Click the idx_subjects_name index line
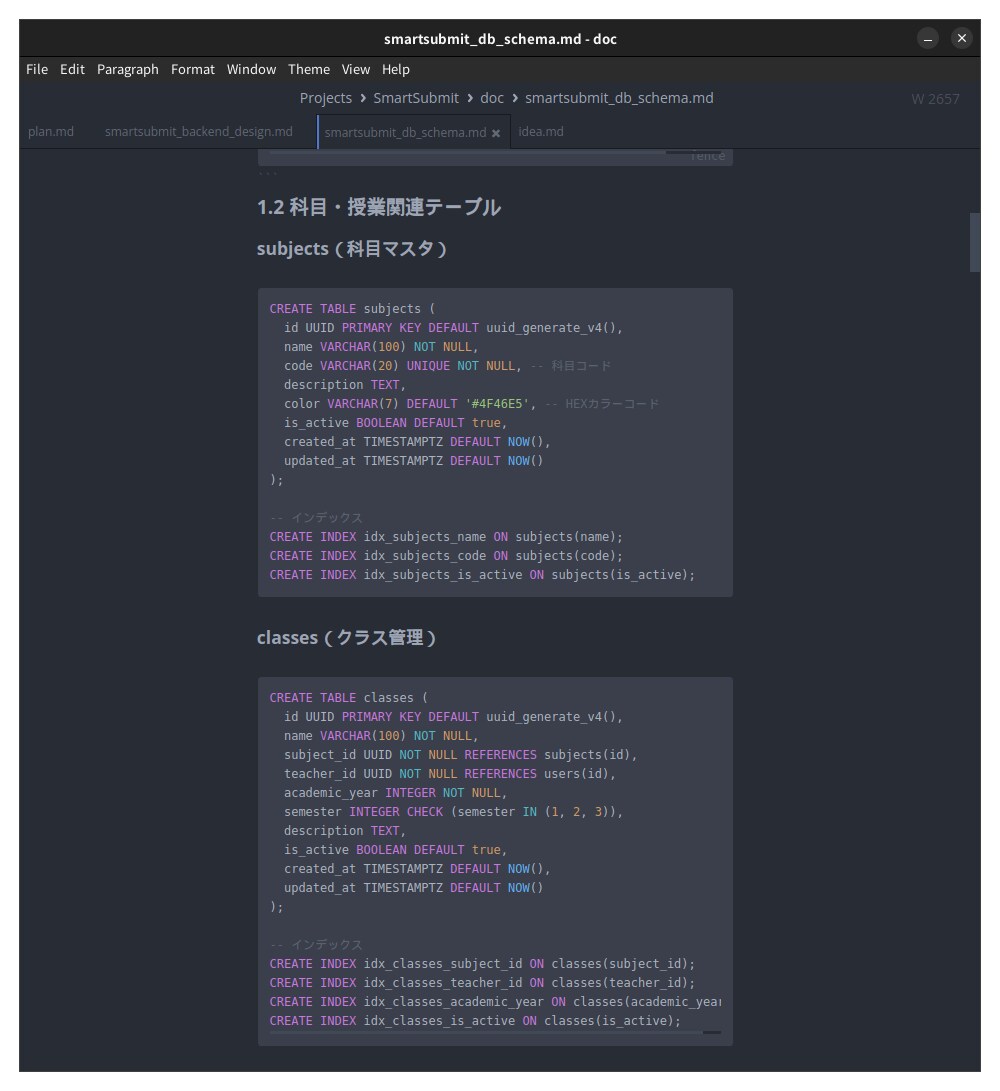This screenshot has height=1091, width=1000. tap(446, 536)
